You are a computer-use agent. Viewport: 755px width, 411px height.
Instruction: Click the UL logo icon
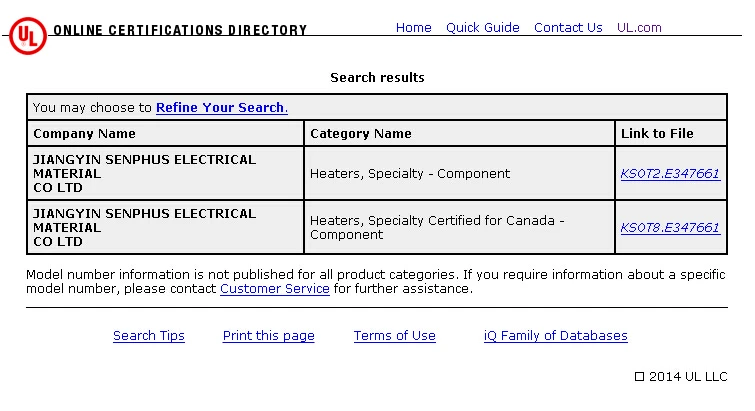click(x=27, y=35)
